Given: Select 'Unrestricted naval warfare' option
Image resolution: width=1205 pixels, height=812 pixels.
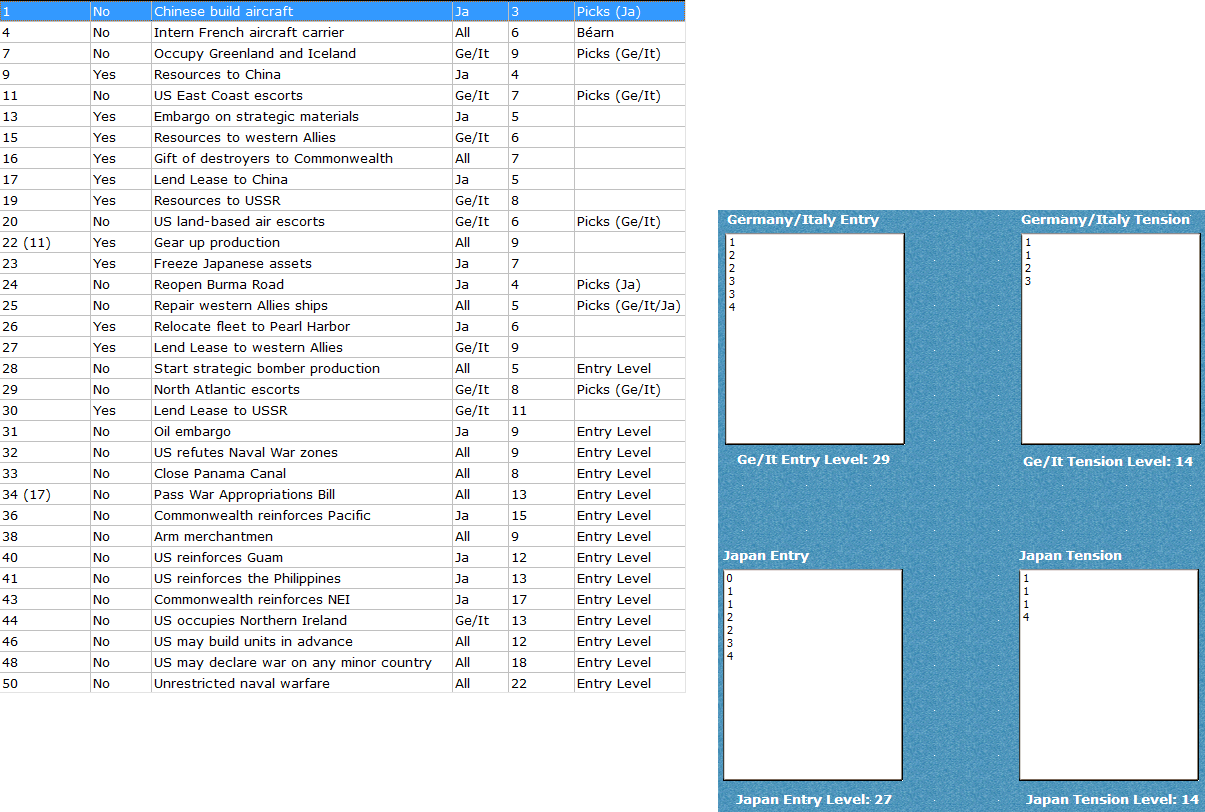Looking at the screenshot, I should click(x=343, y=683).
